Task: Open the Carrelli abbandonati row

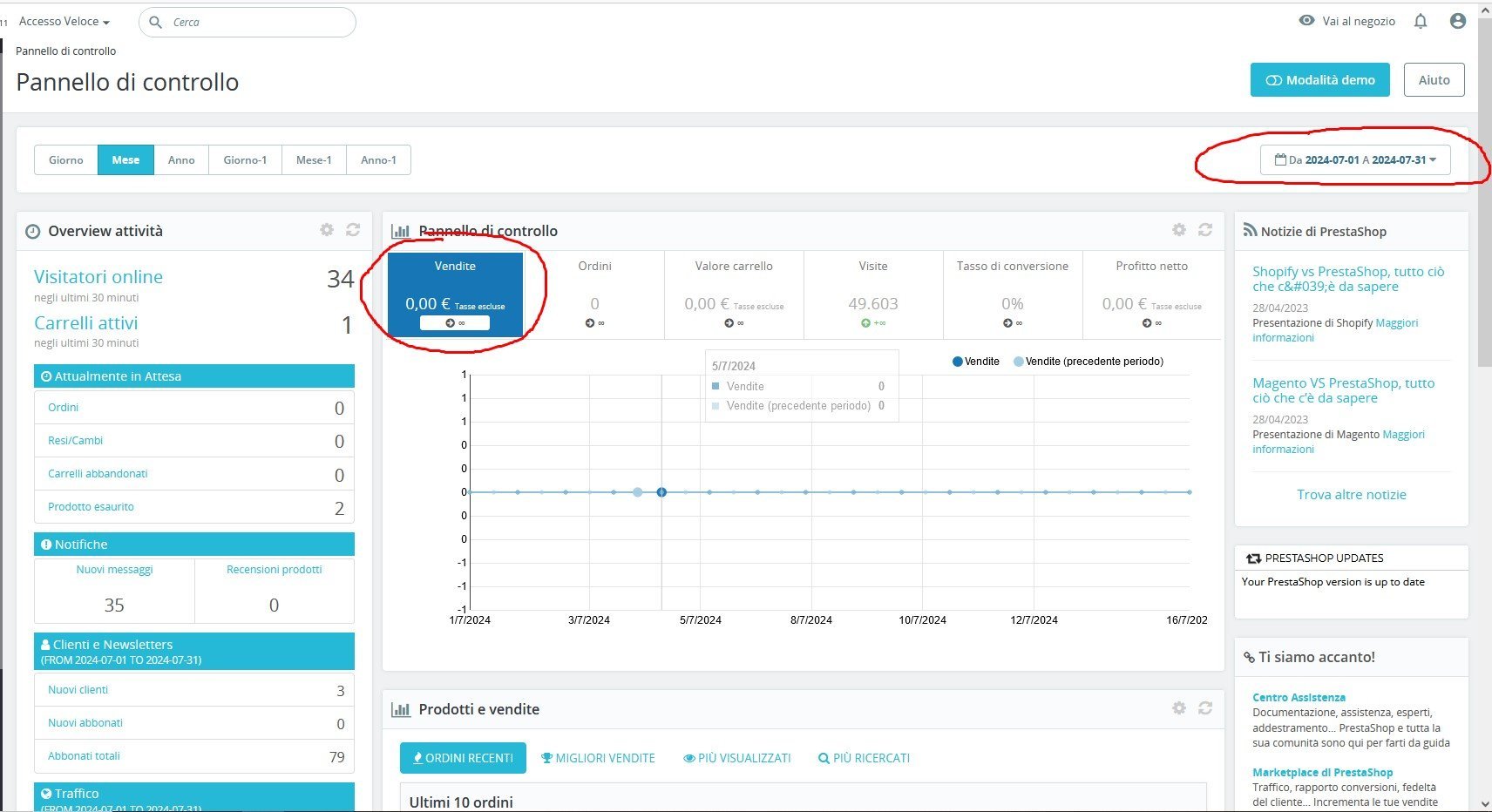Action: [x=194, y=474]
